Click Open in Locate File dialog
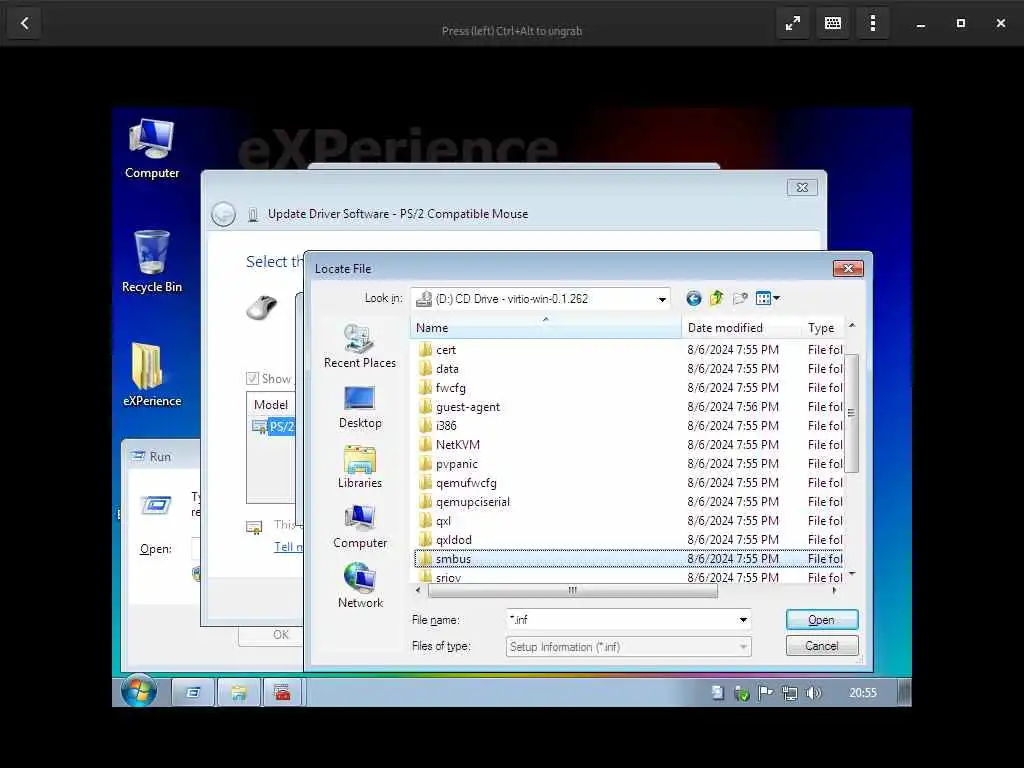 click(822, 620)
